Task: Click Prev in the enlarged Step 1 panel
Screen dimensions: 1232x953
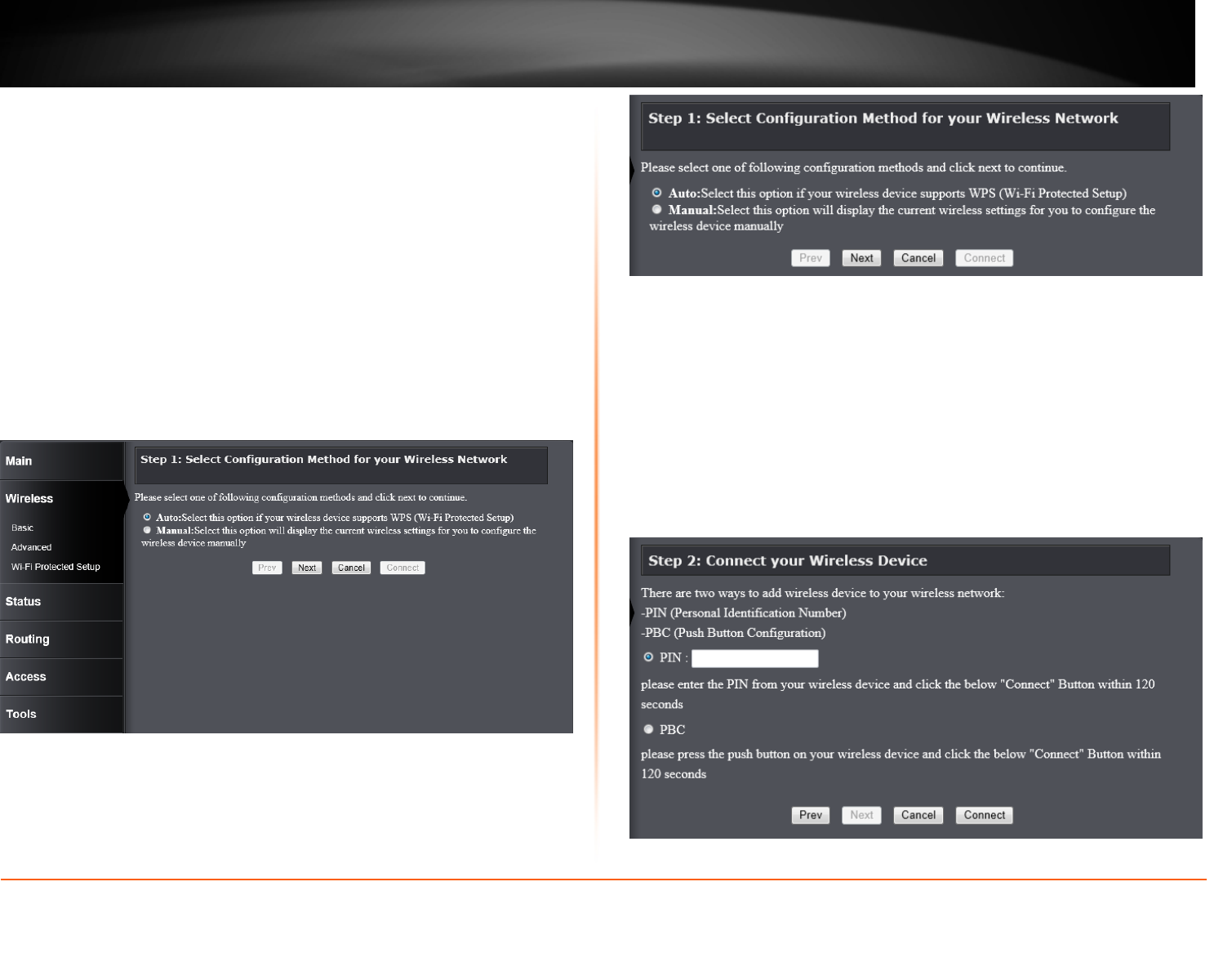Action: point(811,258)
